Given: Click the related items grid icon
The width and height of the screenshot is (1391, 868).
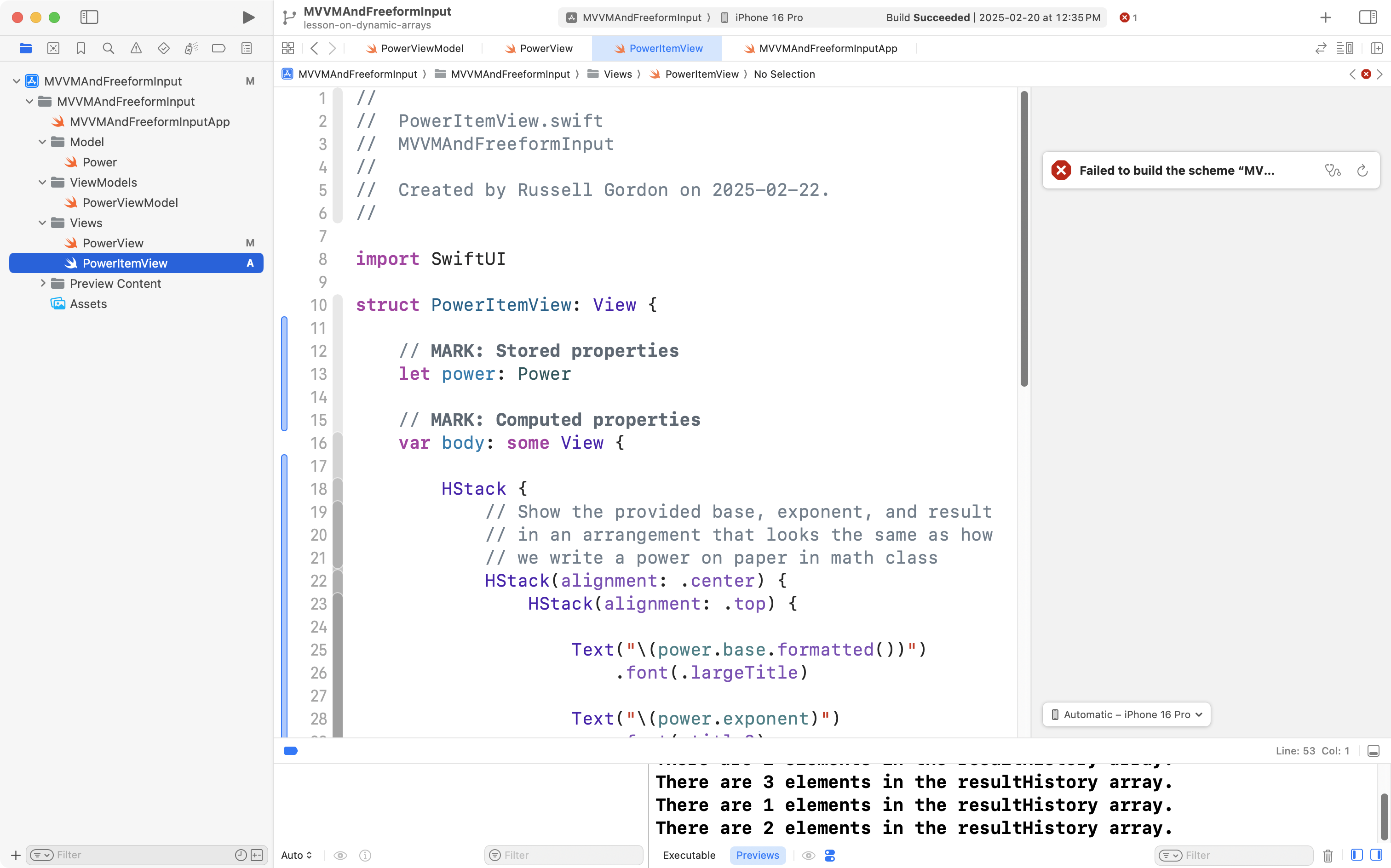Looking at the screenshot, I should 288,48.
